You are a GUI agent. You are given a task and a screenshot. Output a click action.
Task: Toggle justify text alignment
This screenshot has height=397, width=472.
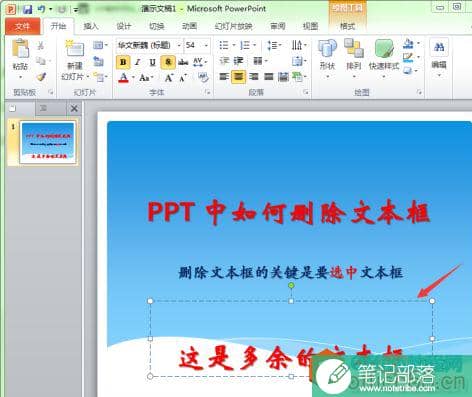point(269,77)
